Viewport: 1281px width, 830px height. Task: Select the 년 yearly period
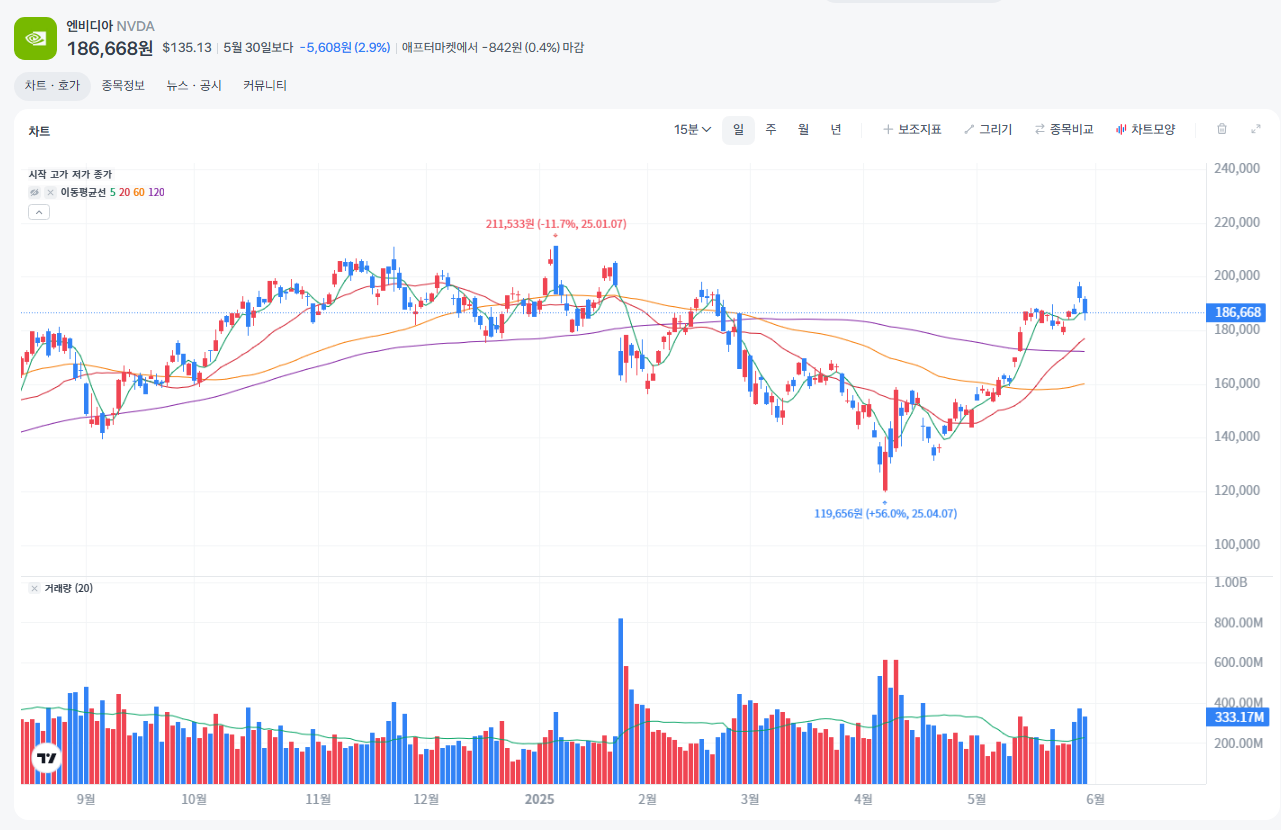tap(836, 129)
